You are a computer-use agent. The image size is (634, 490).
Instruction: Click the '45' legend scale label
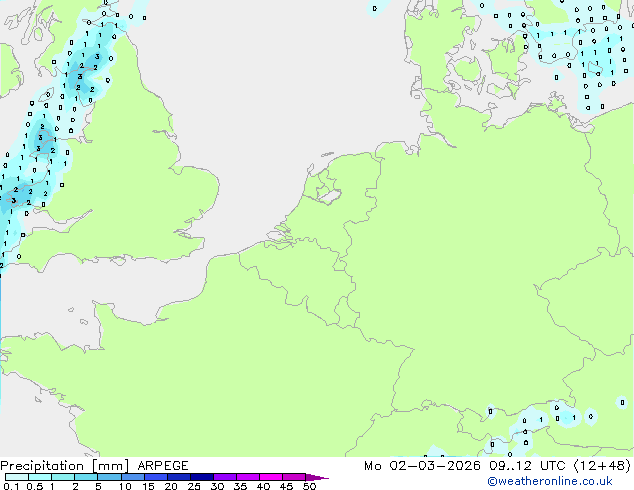[x=286, y=486]
